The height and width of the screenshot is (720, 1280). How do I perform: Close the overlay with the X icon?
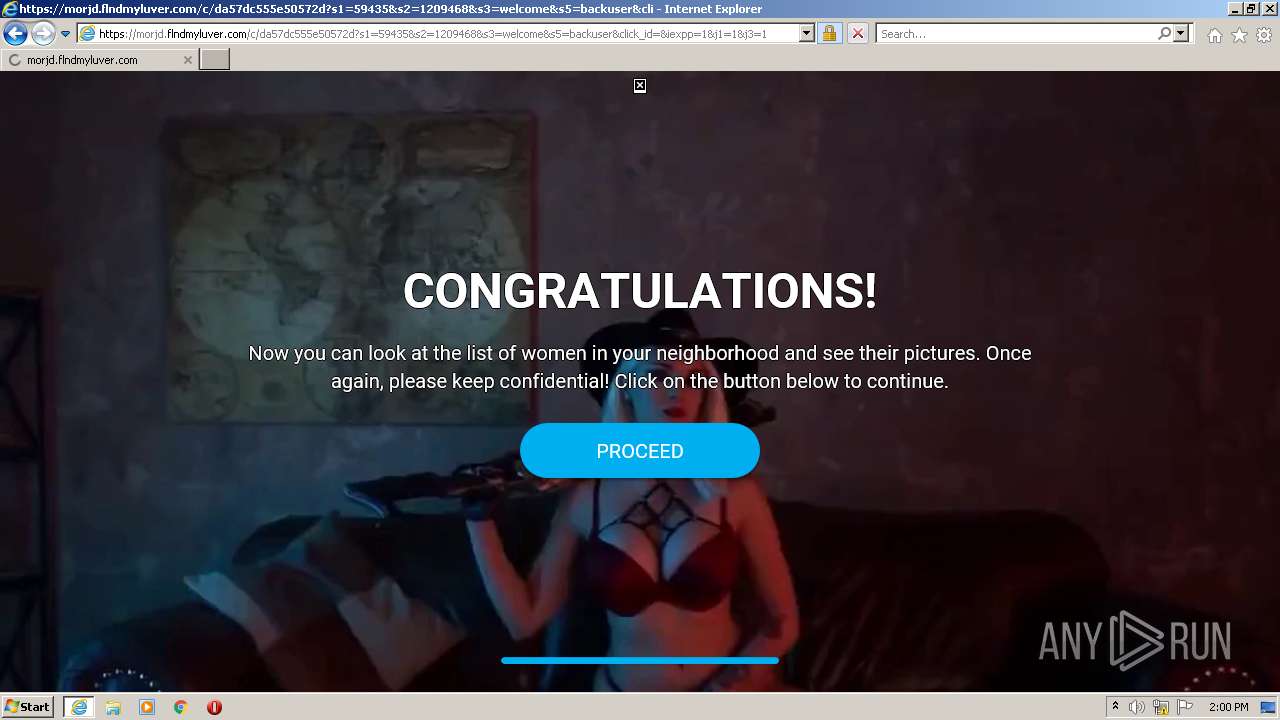640,86
